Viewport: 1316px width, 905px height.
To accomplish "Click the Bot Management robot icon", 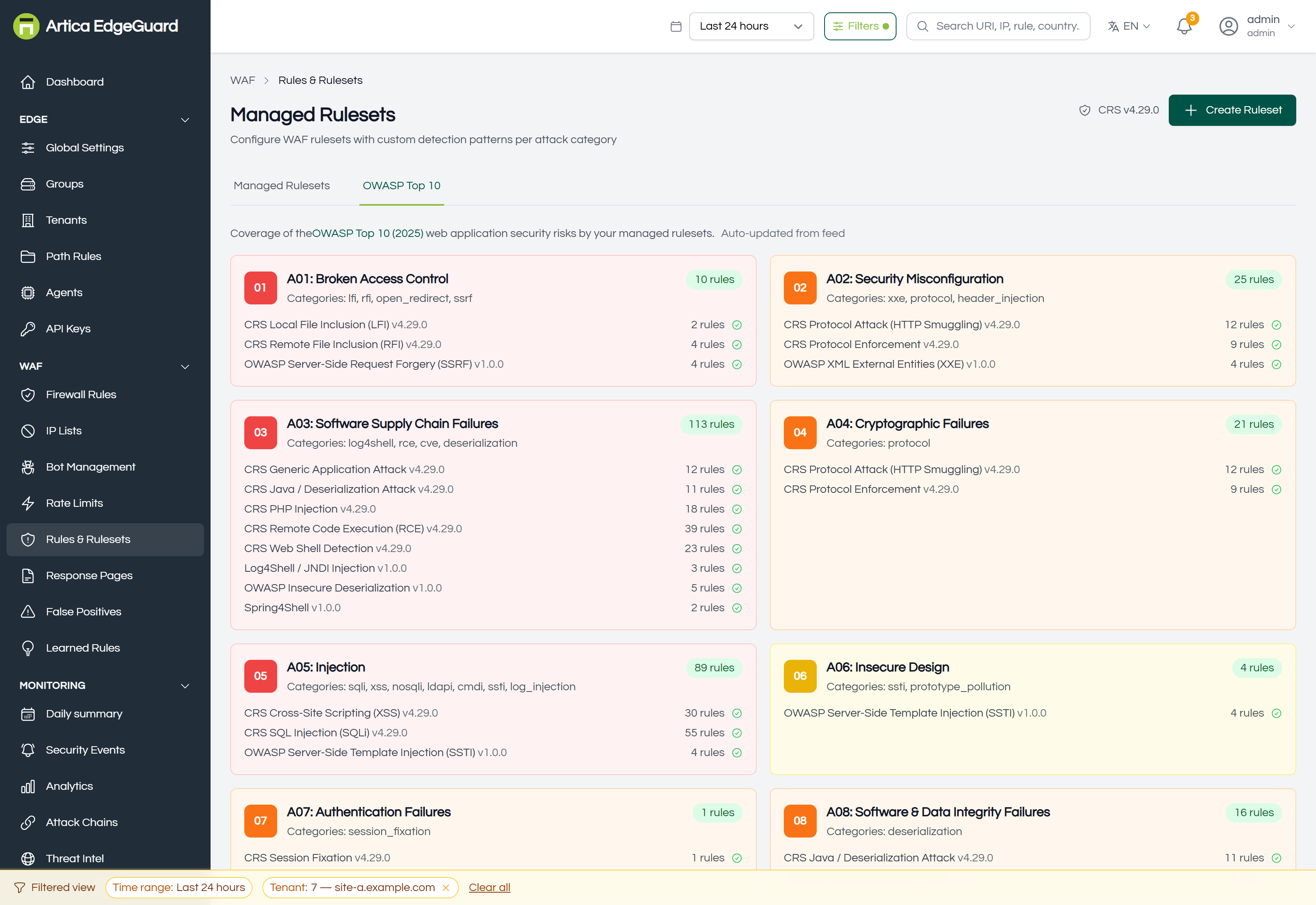I will 28,468.
